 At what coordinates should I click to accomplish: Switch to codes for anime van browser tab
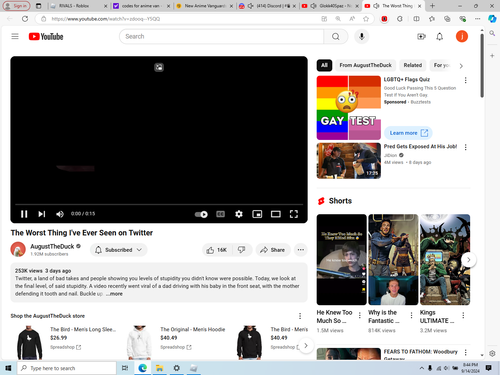click(141, 6)
